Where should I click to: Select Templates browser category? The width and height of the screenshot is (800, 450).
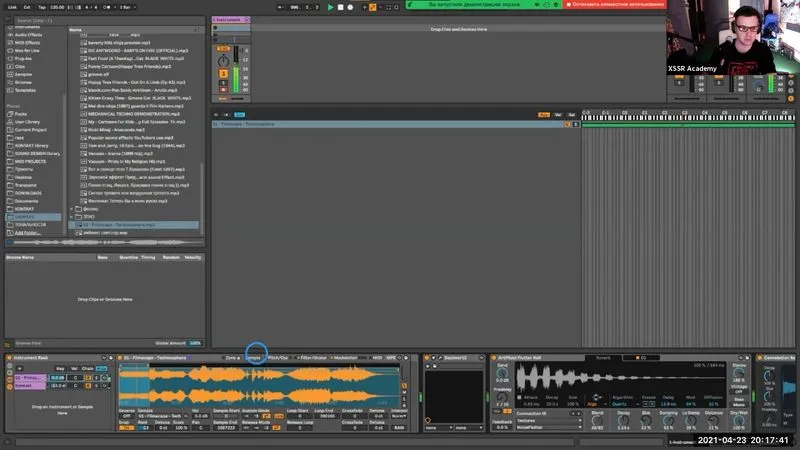[x=25, y=90]
